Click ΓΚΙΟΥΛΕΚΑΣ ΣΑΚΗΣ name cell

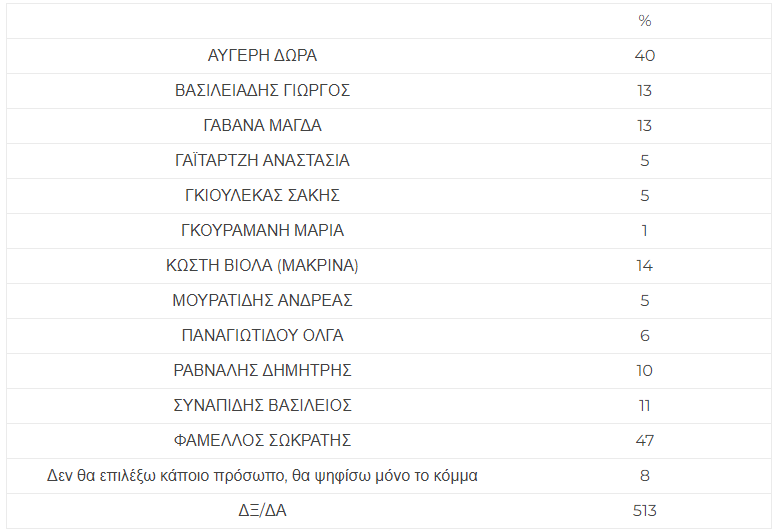(262, 196)
